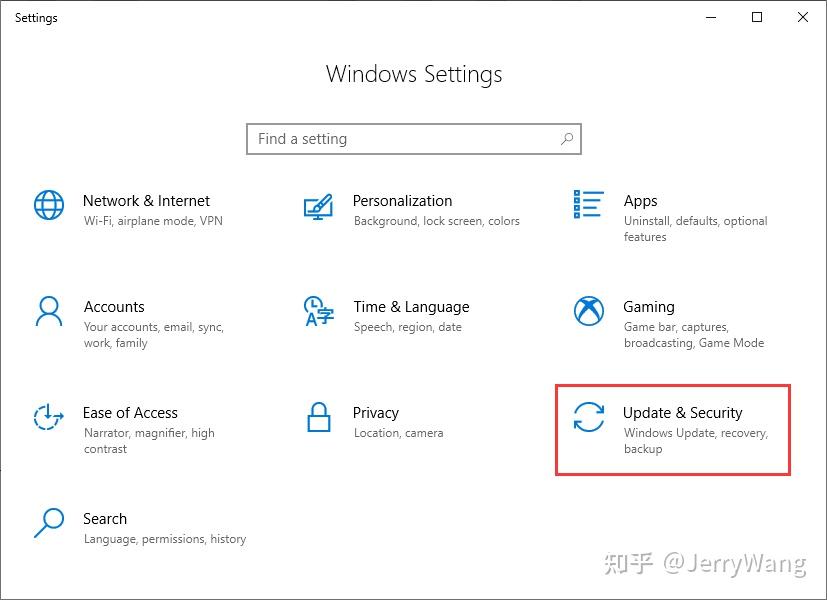The image size is (827, 600).
Task: Open the Gaming Xbox icon
Action: (589, 311)
